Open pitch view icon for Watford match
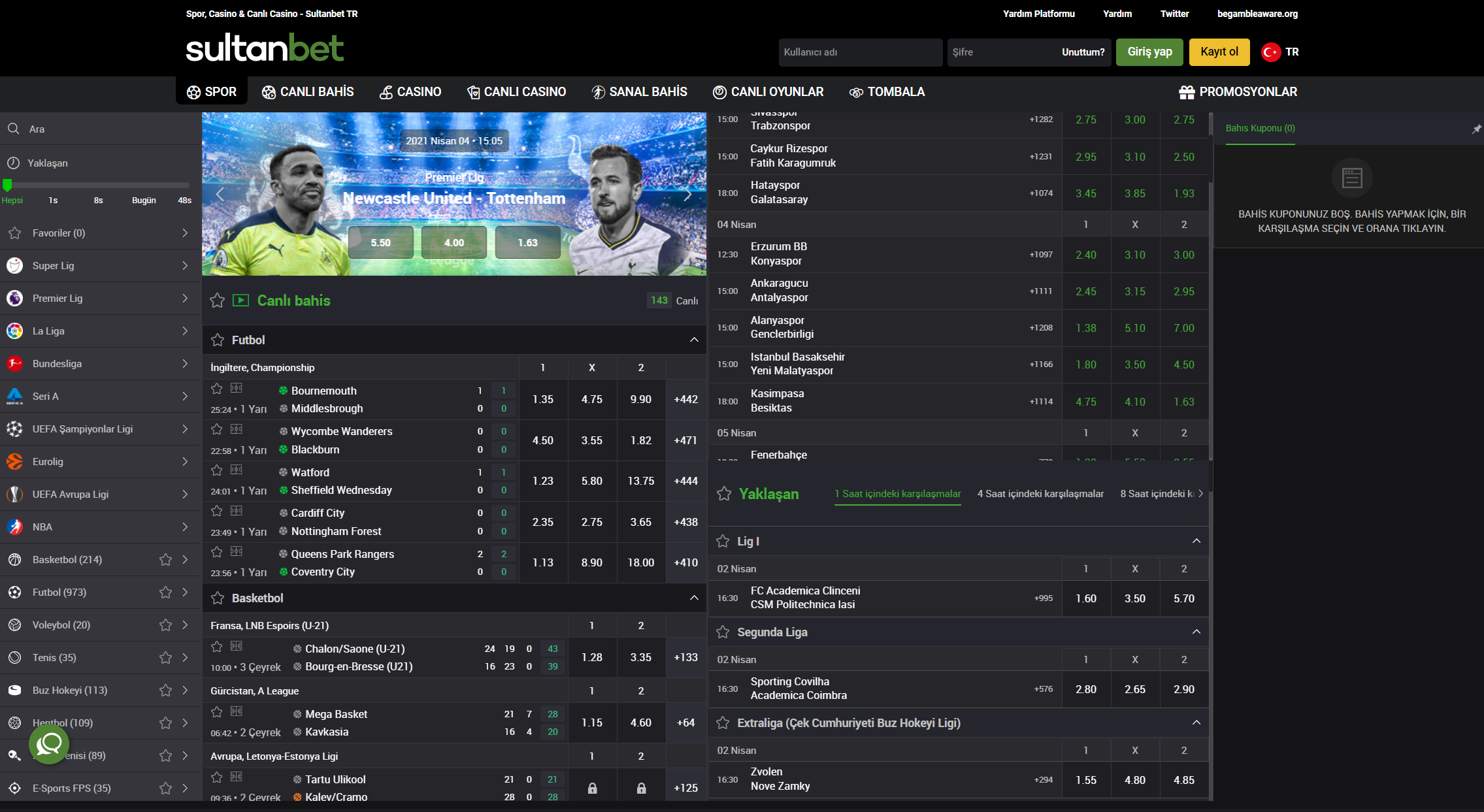1484x812 pixels. [x=237, y=470]
